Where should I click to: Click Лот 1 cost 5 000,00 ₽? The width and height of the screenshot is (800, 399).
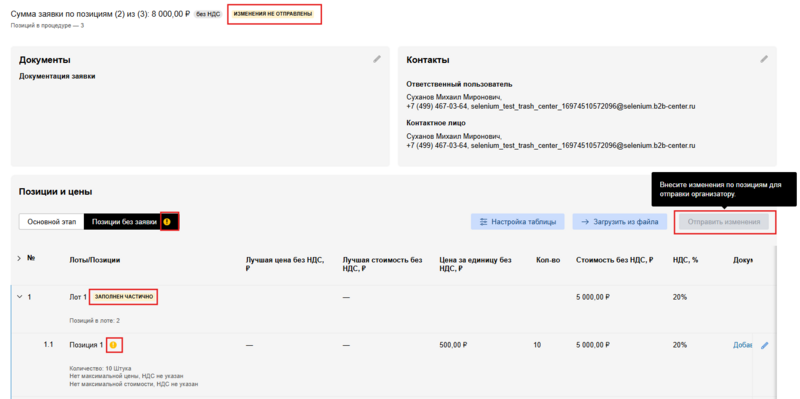tap(592, 297)
